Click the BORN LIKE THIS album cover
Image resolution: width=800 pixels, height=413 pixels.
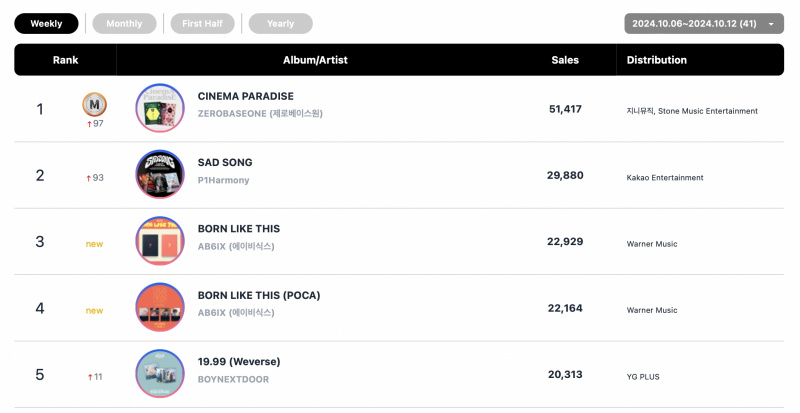tap(160, 241)
